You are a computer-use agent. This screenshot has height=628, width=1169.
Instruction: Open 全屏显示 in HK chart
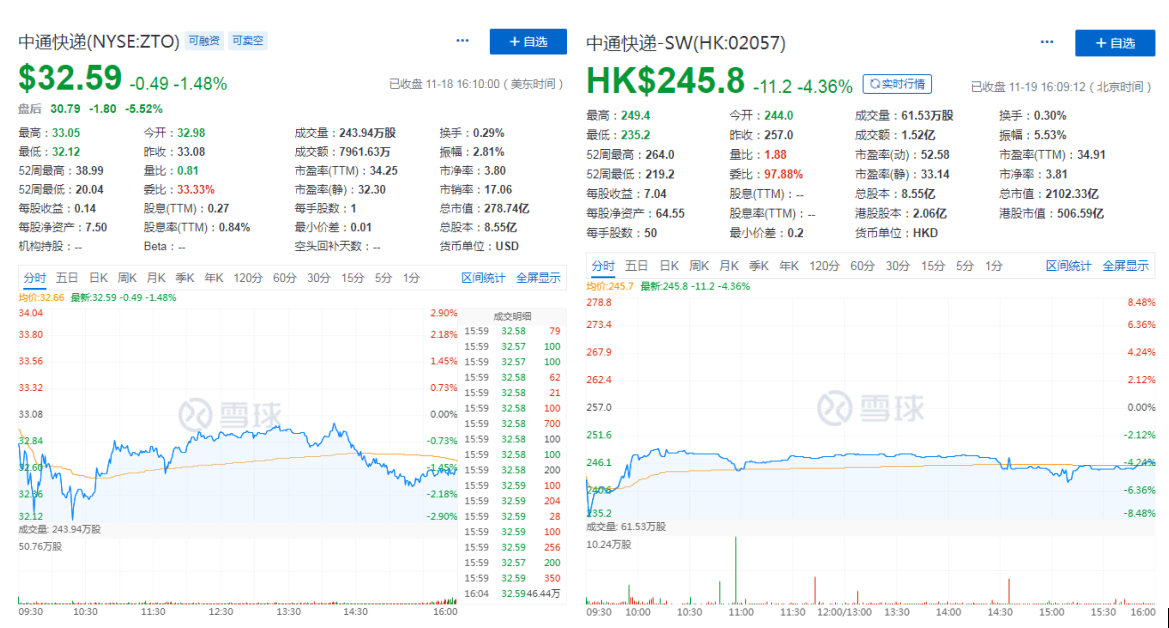(x=1126, y=266)
